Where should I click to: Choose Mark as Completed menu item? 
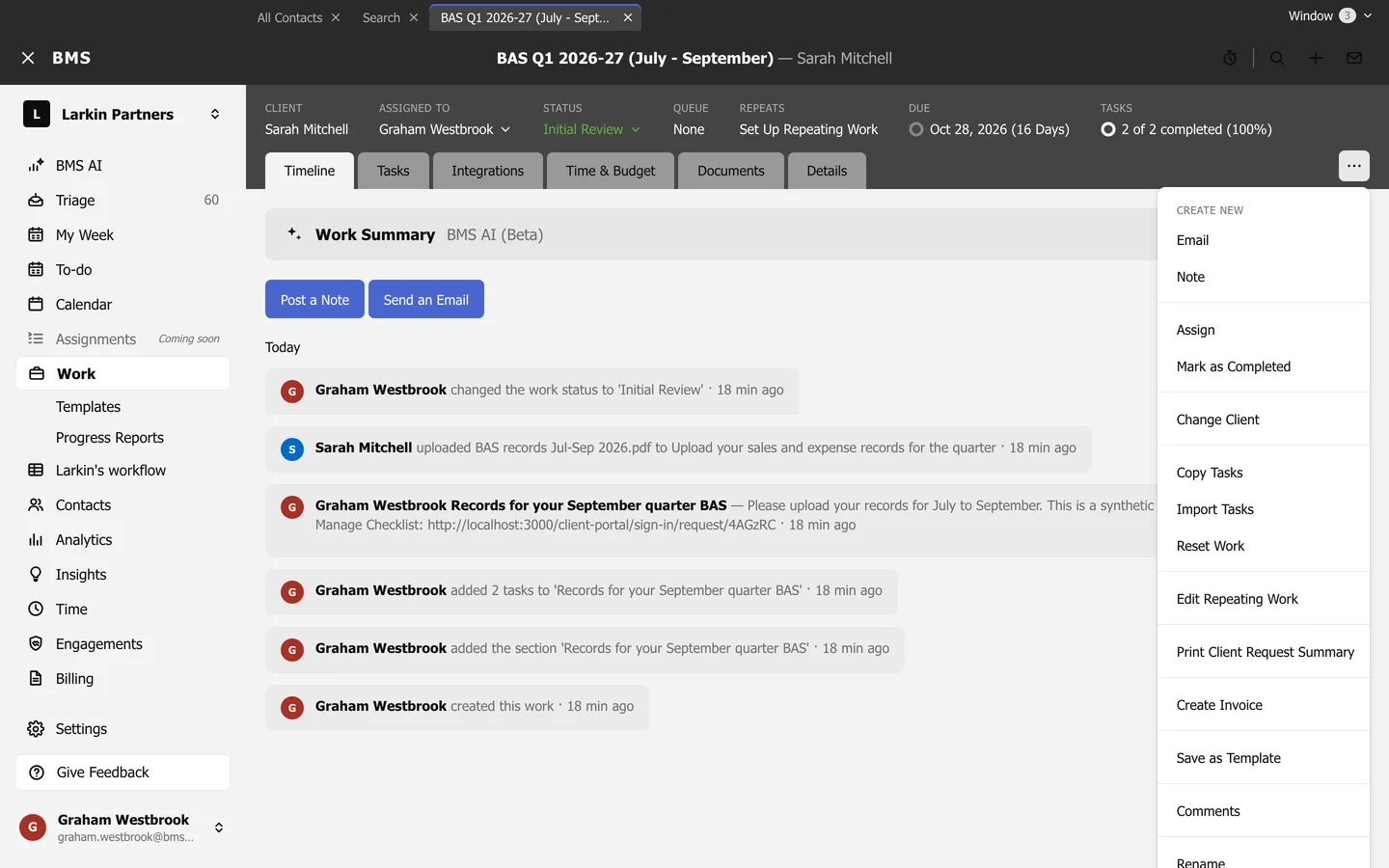point(1264,366)
